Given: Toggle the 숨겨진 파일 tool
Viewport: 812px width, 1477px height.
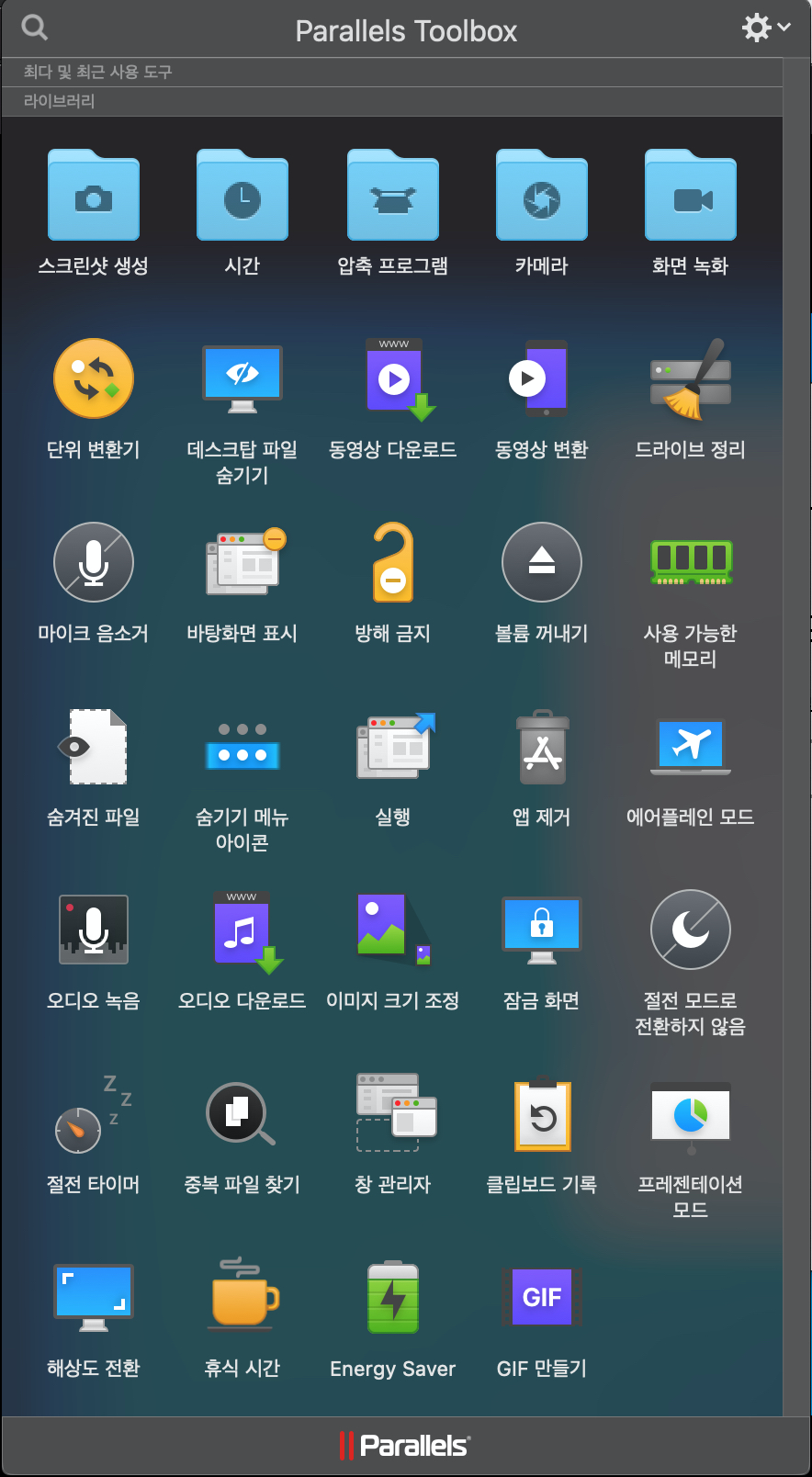Looking at the screenshot, I should click(94, 746).
